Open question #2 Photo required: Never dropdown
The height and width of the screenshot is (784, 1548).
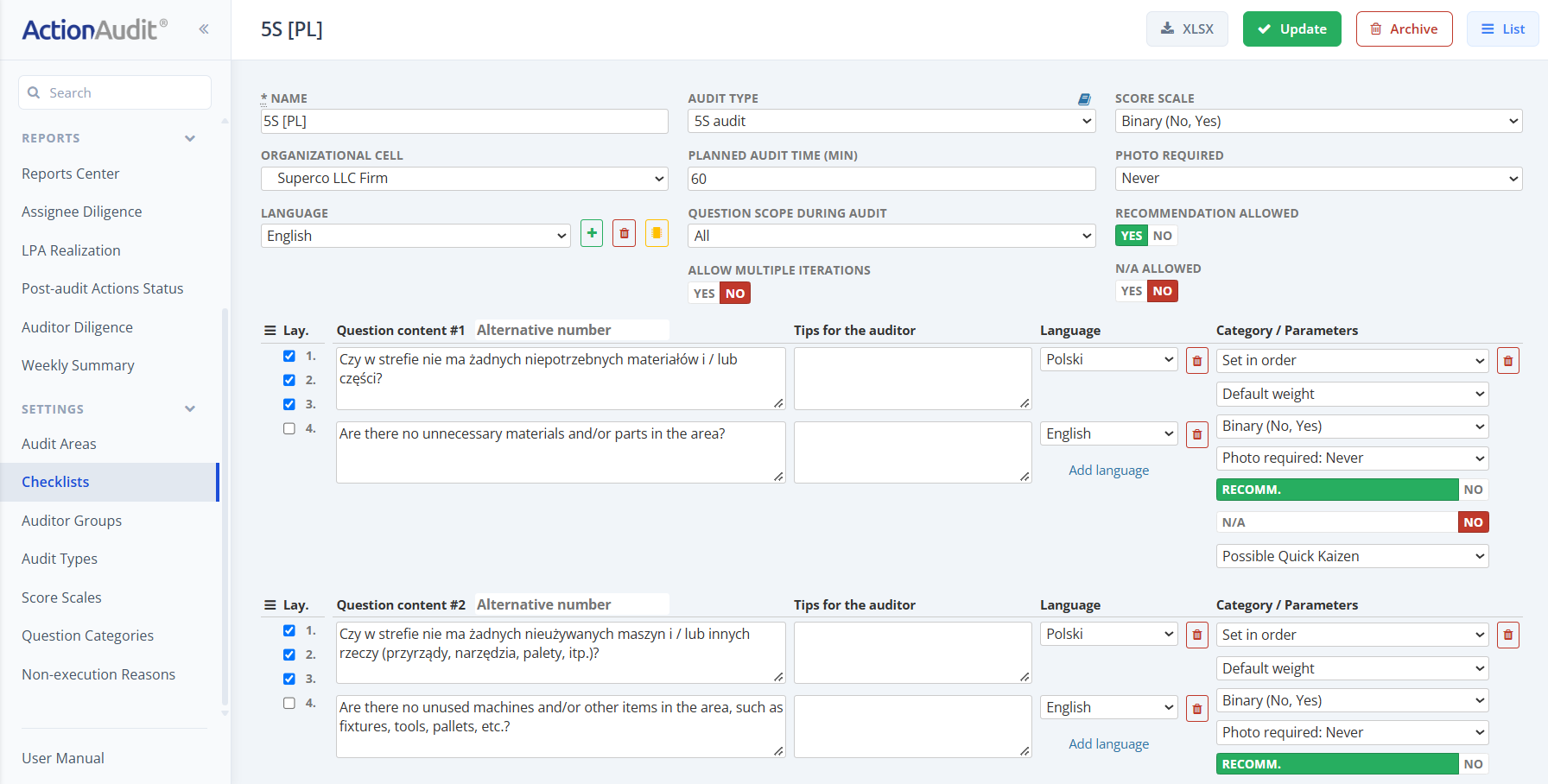pos(1353,732)
